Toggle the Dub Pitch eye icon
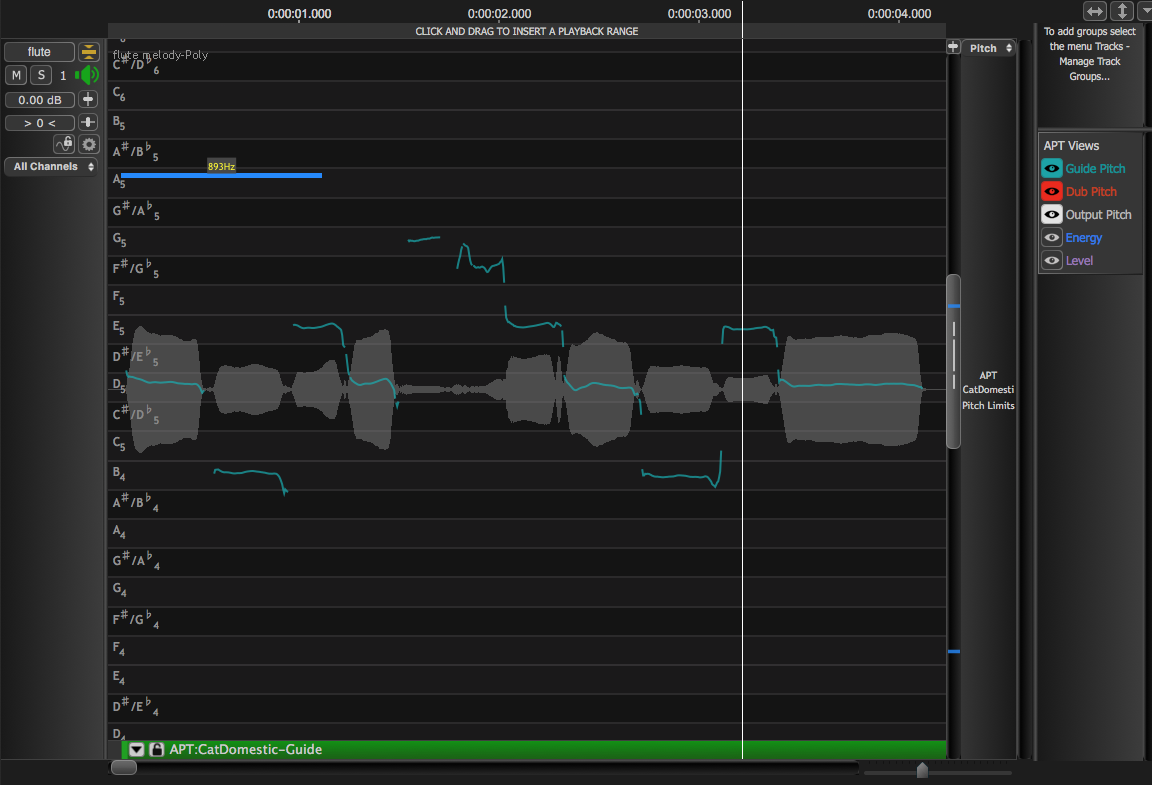The image size is (1152, 785). pyautogui.click(x=1051, y=192)
